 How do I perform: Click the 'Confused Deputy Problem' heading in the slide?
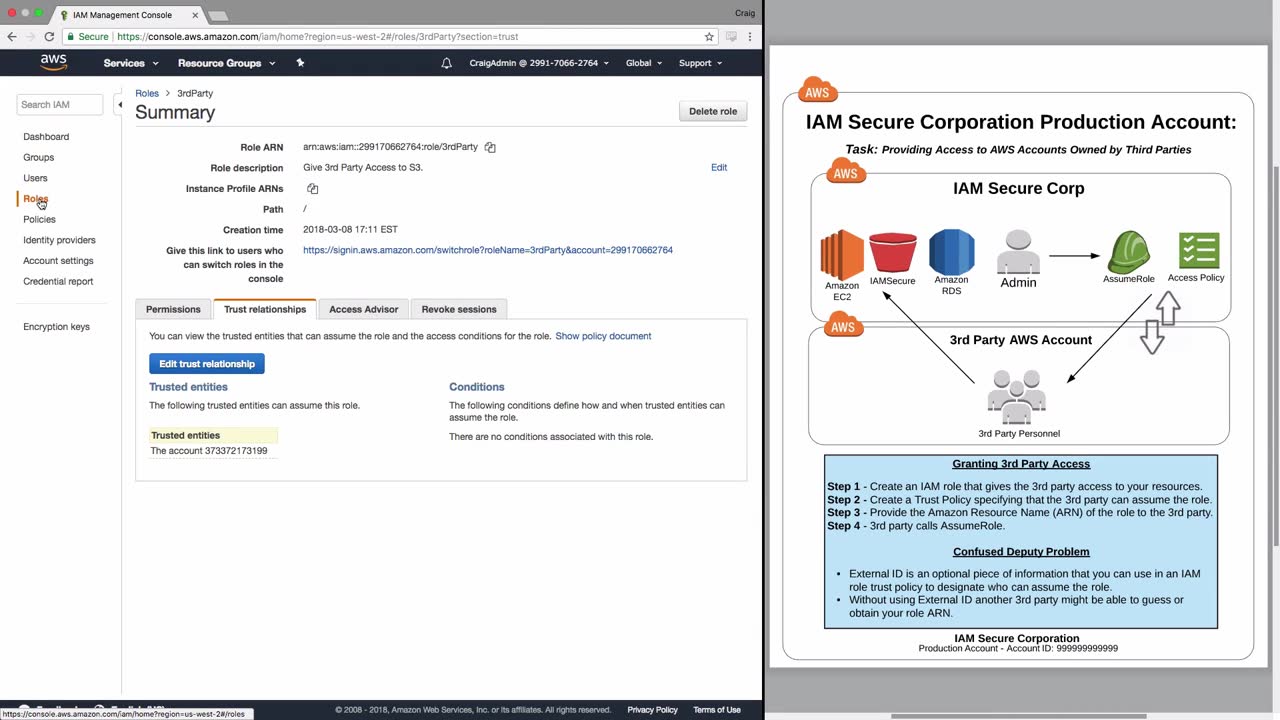click(1021, 552)
